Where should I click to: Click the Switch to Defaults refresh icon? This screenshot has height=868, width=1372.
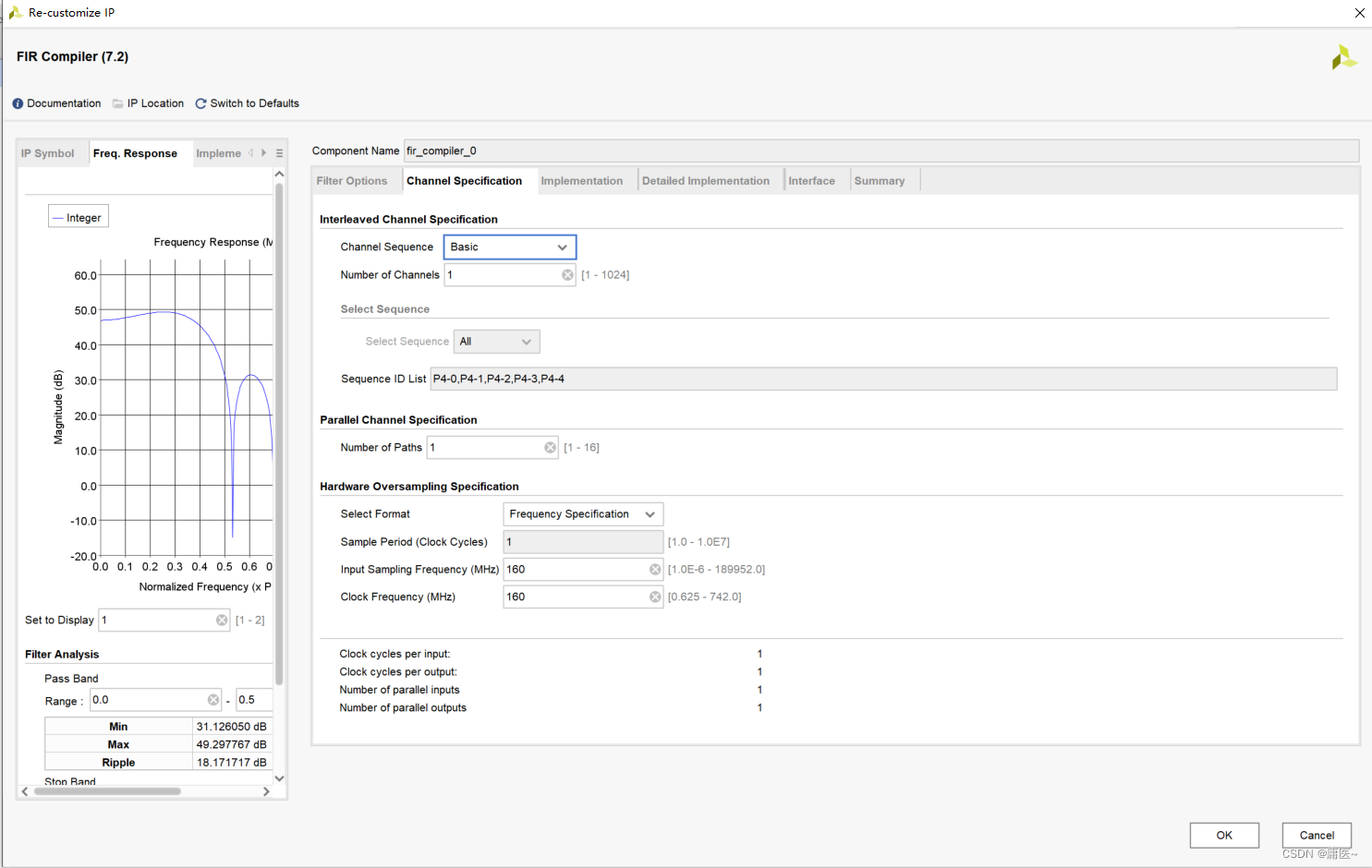(200, 103)
